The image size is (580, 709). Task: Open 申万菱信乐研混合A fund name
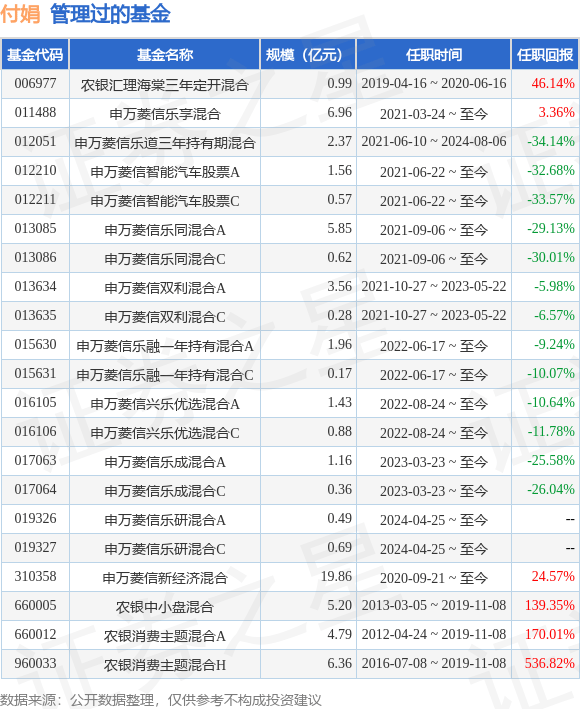click(165, 519)
